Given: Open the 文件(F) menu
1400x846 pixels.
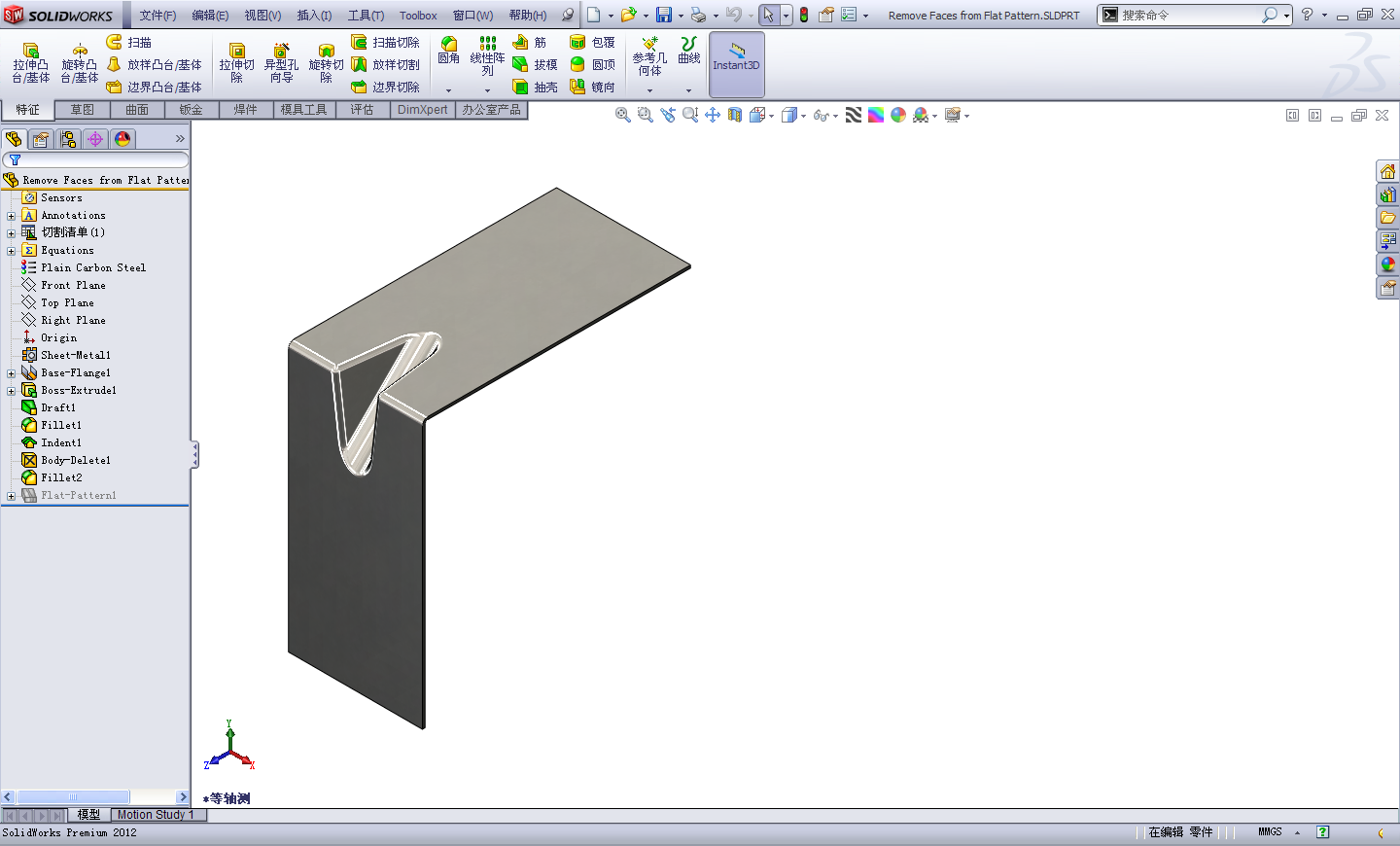Looking at the screenshot, I should click(x=157, y=16).
